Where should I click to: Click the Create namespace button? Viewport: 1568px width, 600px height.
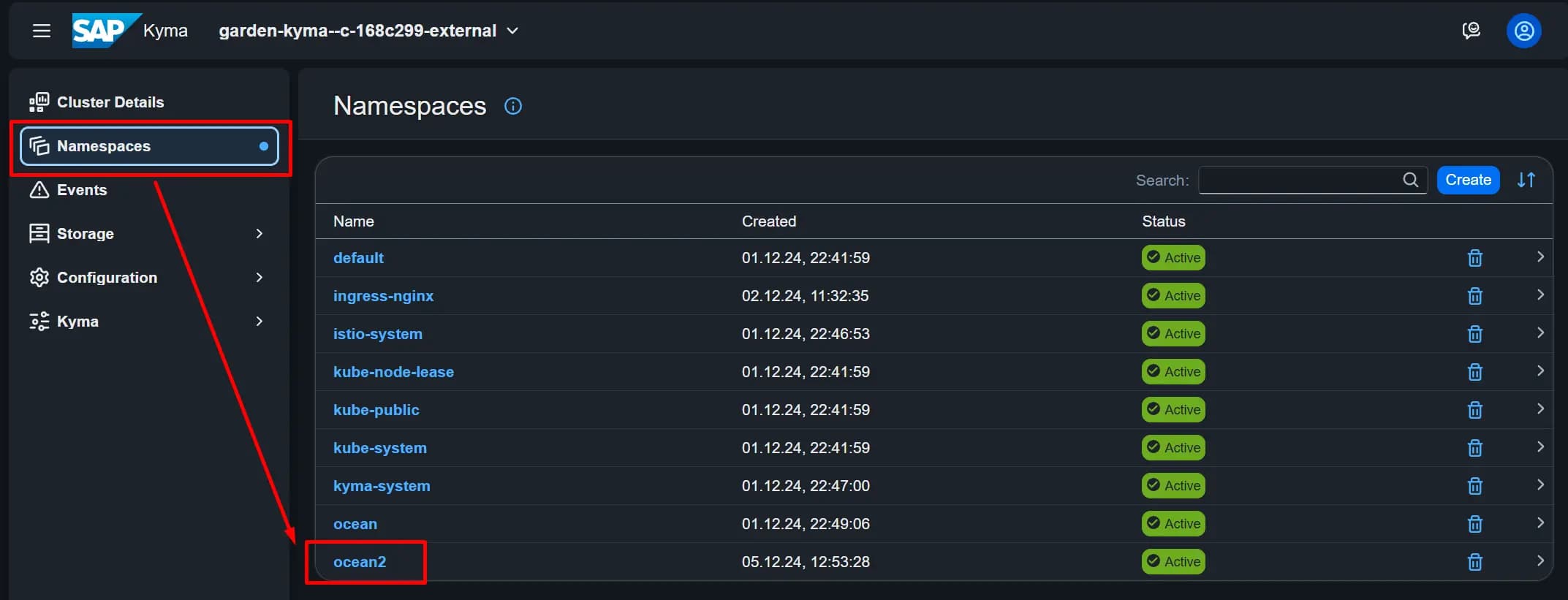pos(1468,180)
